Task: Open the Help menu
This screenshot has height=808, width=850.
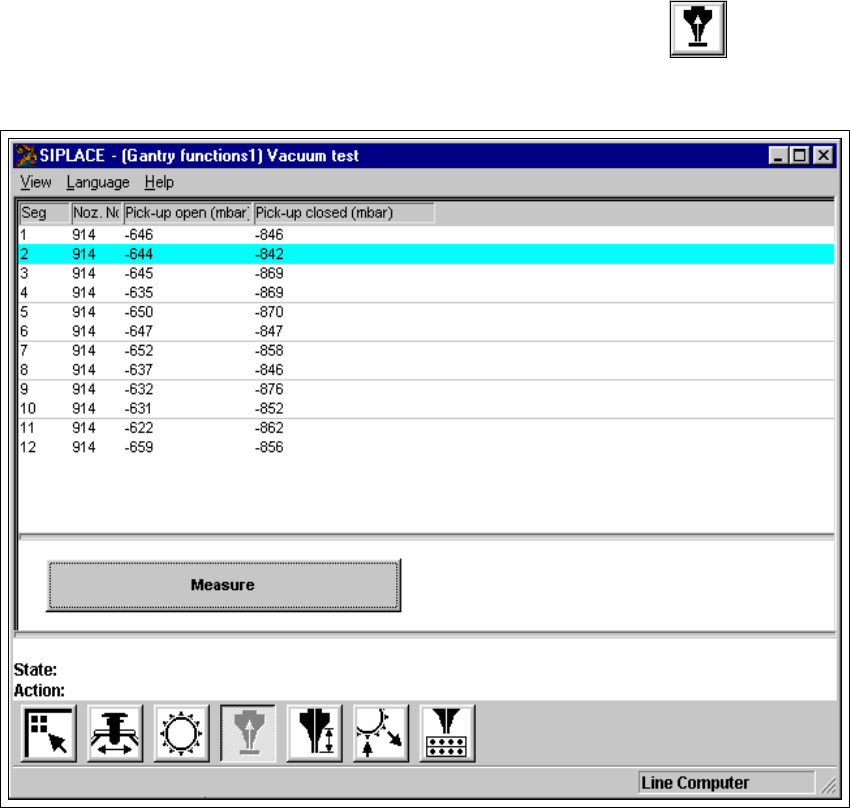Action: coord(159,182)
